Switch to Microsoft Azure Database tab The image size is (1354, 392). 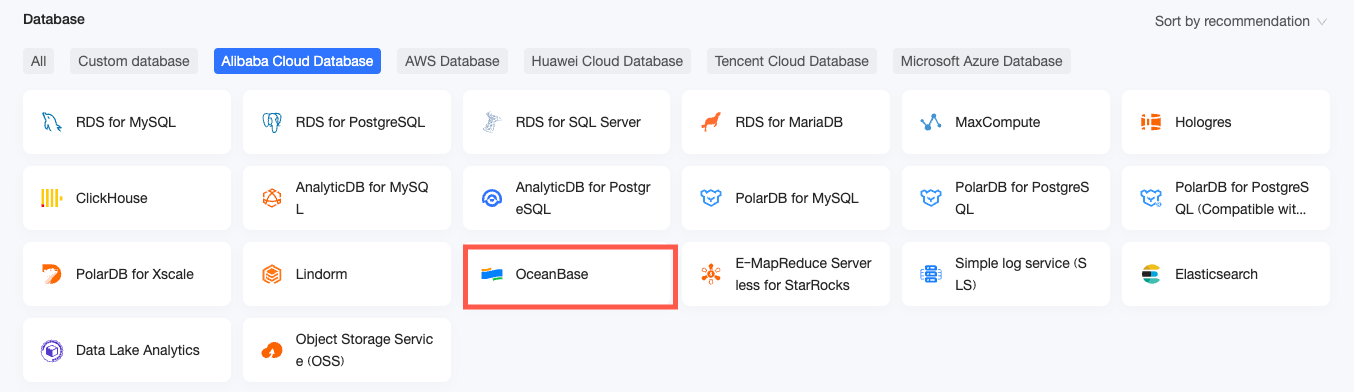pyautogui.click(x=982, y=61)
